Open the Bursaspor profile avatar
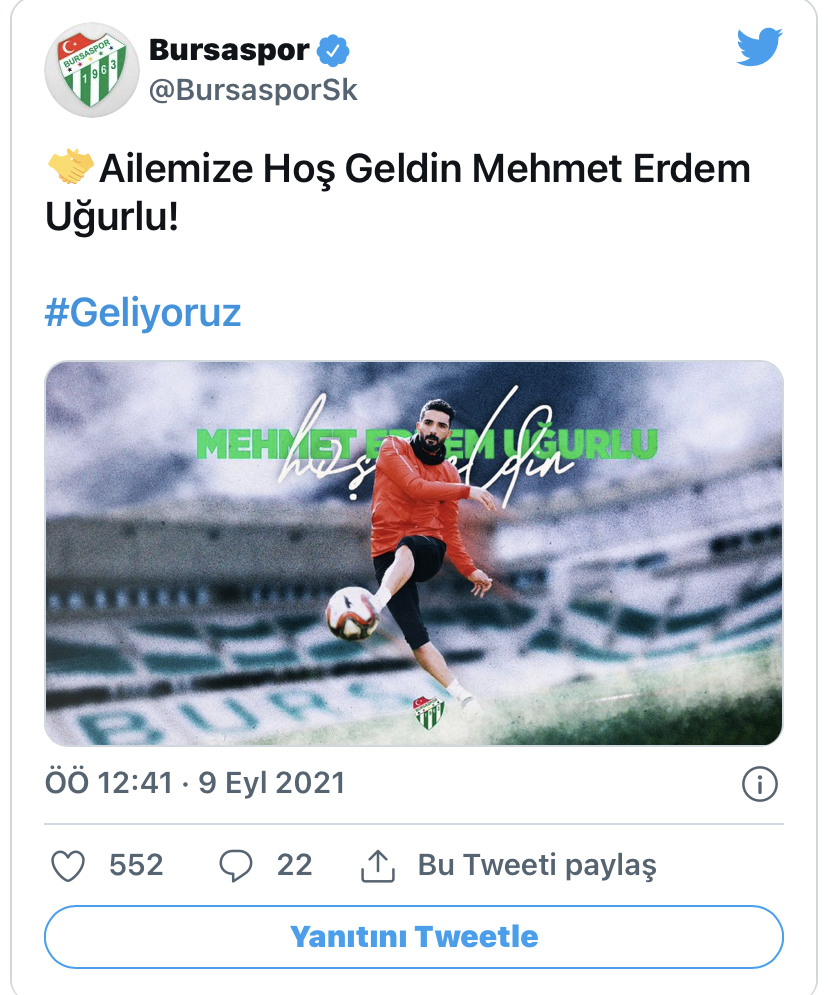This screenshot has width=828, height=995. click(92, 70)
